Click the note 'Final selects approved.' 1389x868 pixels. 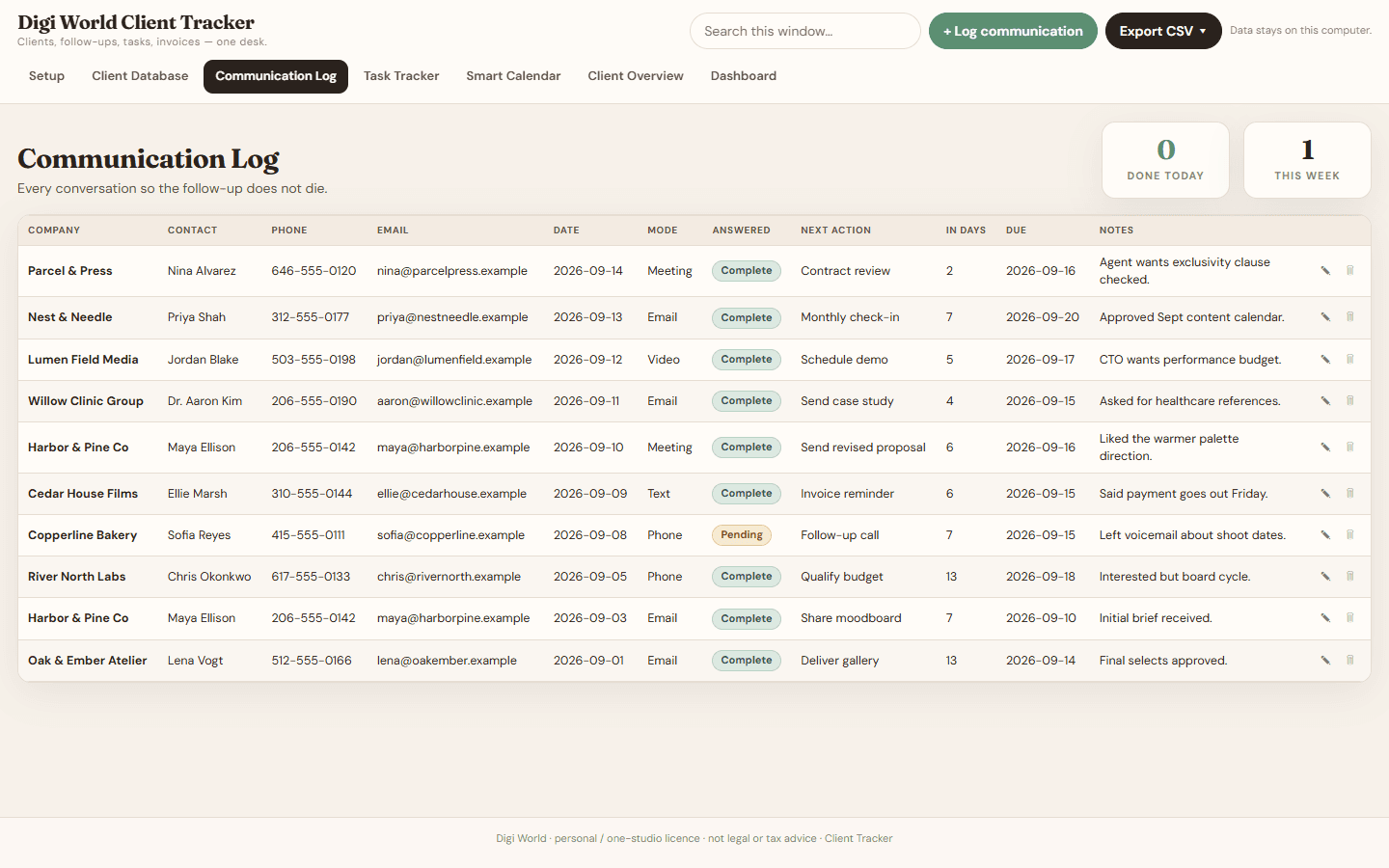click(x=1163, y=661)
